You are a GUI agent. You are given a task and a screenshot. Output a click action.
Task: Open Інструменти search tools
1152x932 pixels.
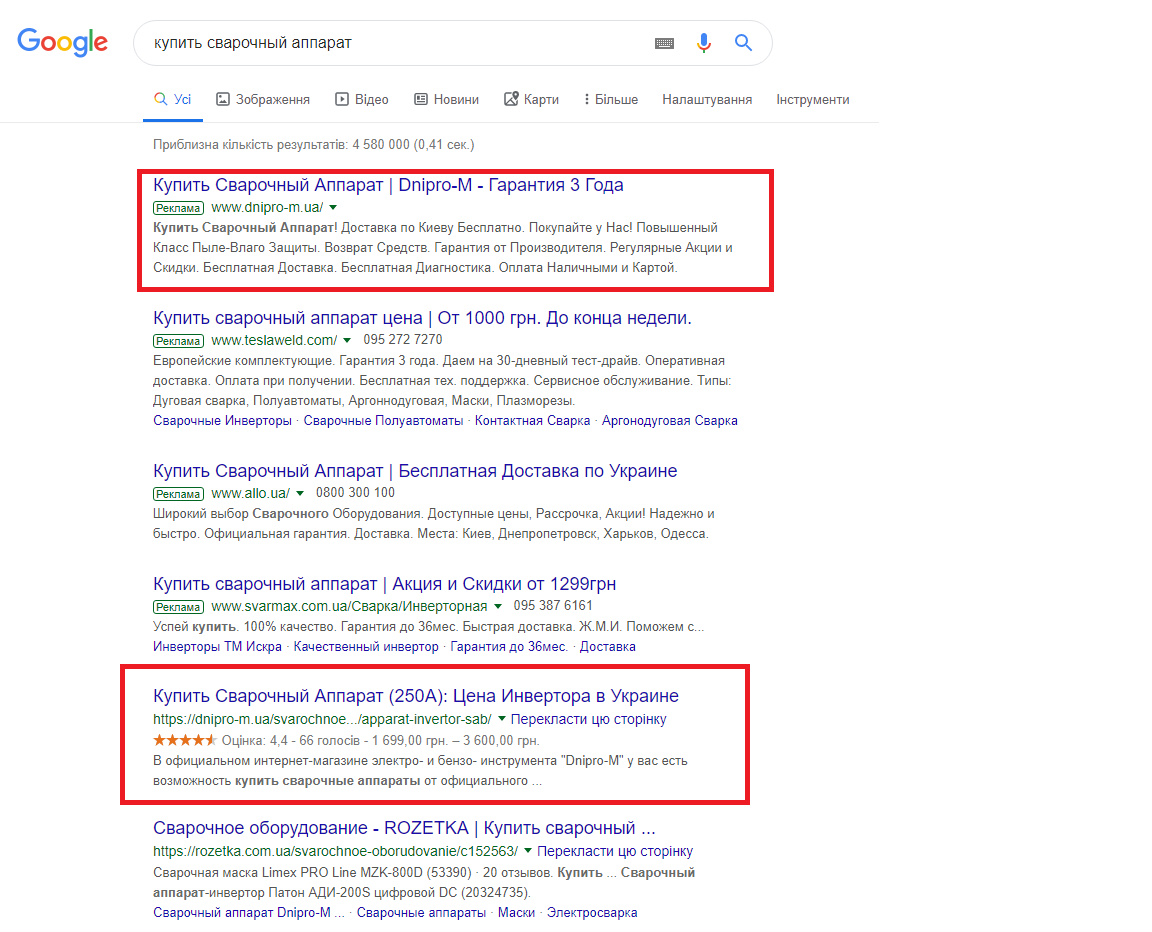(x=812, y=99)
